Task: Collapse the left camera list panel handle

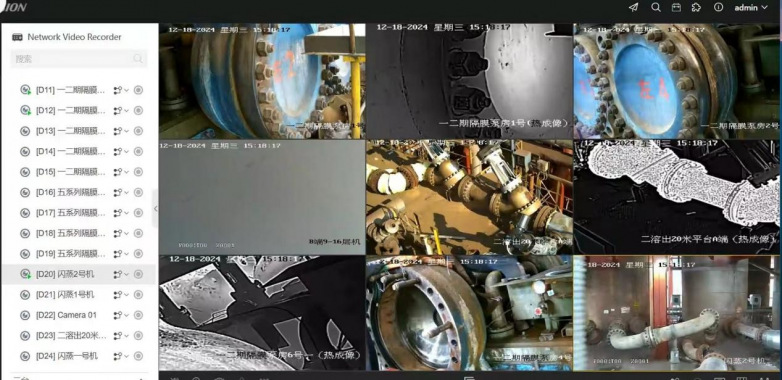Action: pos(155,208)
